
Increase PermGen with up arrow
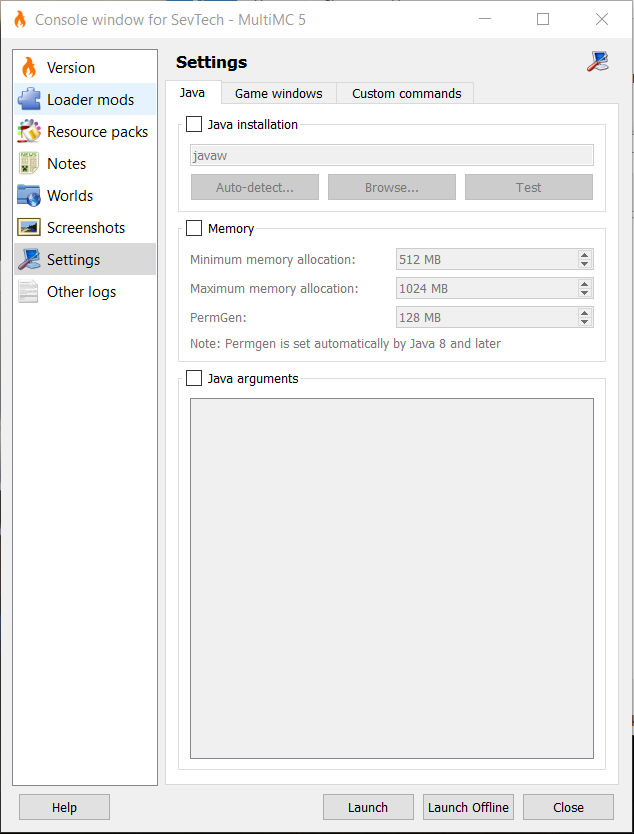point(585,313)
